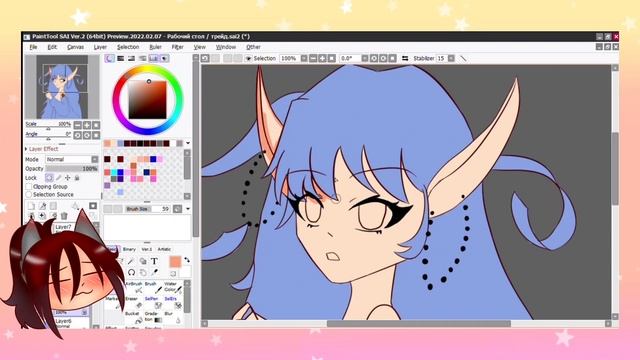Choose the AirBrush tool
The height and width of the screenshot is (360, 640).
[134, 287]
